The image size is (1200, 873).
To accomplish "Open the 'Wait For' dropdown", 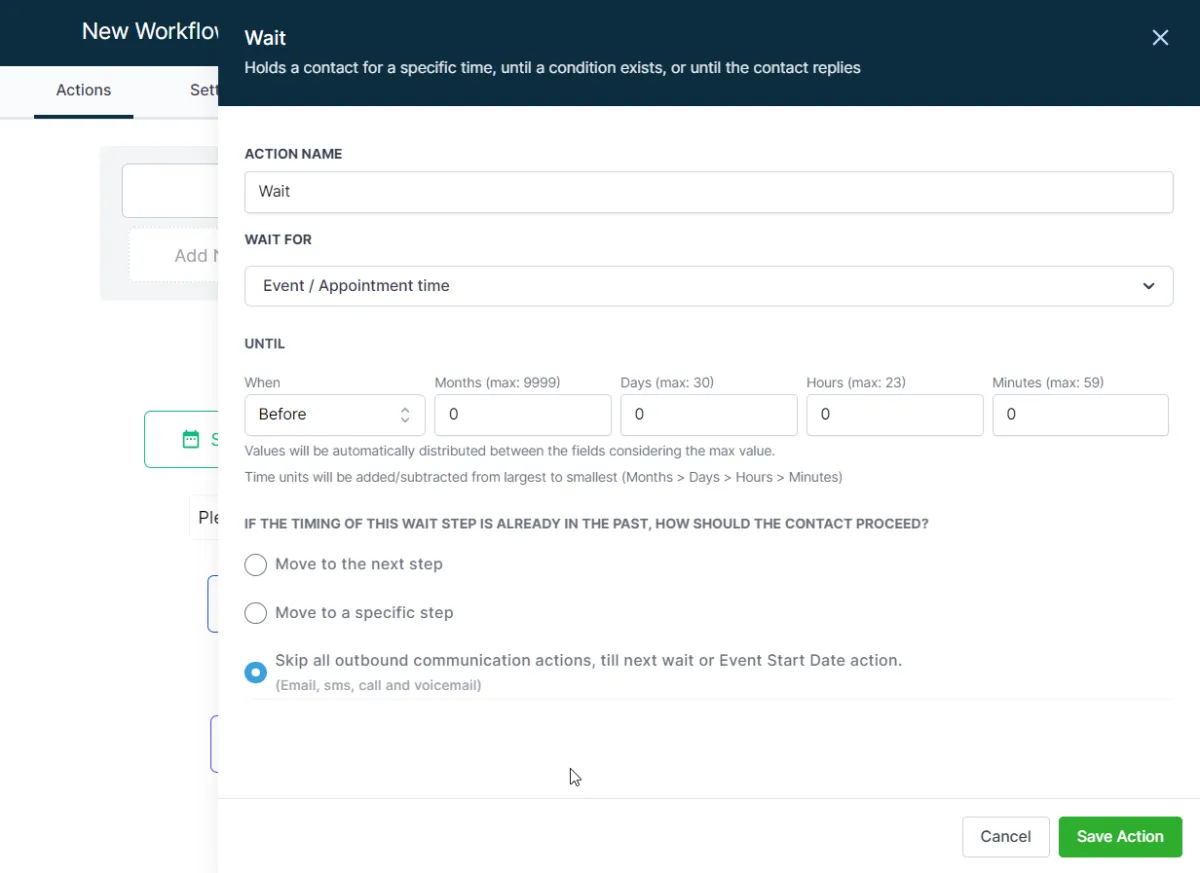I will tap(708, 286).
